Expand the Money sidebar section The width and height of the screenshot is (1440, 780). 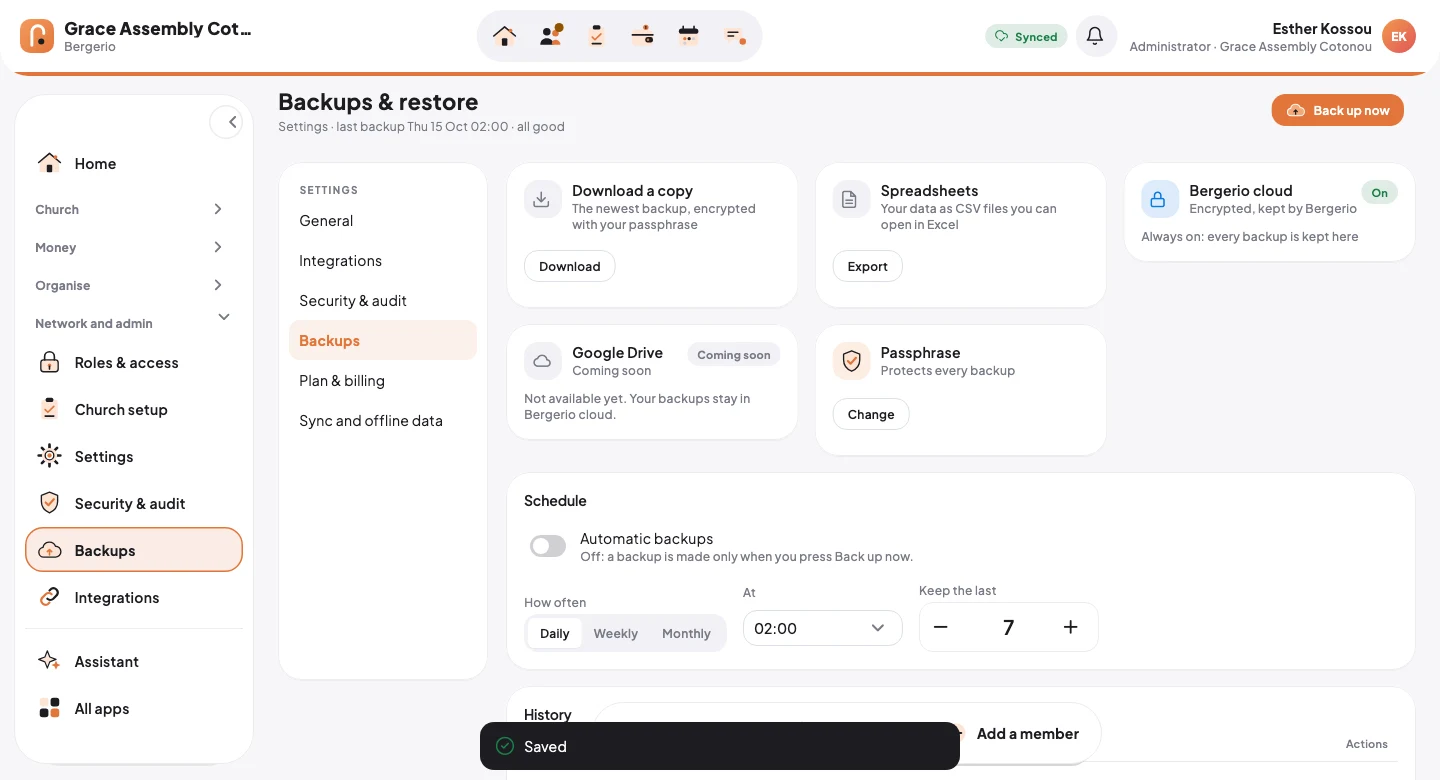[x=134, y=248]
